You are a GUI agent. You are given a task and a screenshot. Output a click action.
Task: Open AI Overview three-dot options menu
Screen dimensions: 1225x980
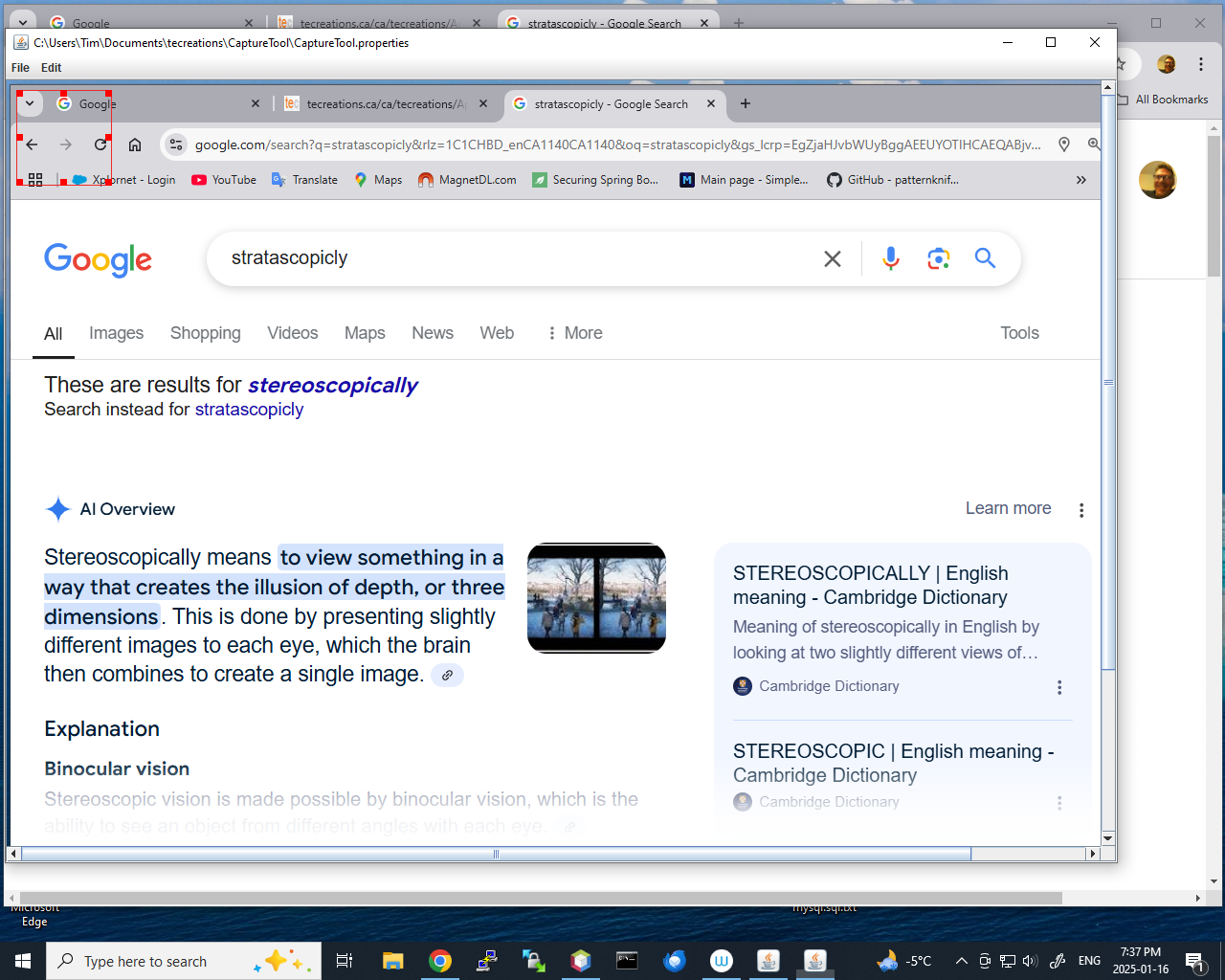point(1081,510)
